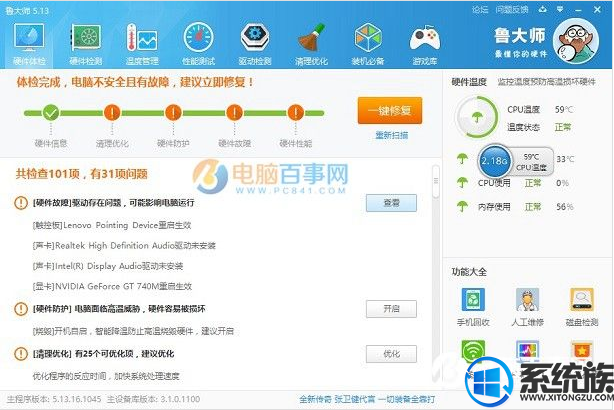
Task: Open the 装机必备 essential software cube icon
Action: point(368,44)
